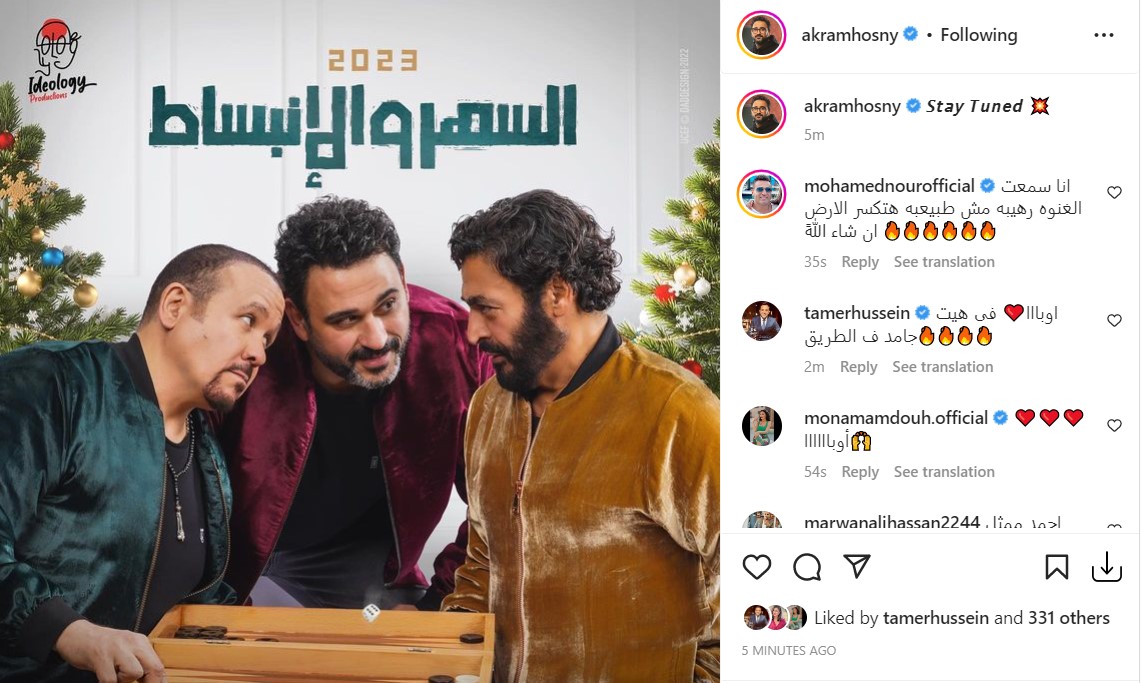Like mohamednourofficial's comment
Image resolution: width=1141 pixels, height=683 pixels.
pyautogui.click(x=1114, y=192)
